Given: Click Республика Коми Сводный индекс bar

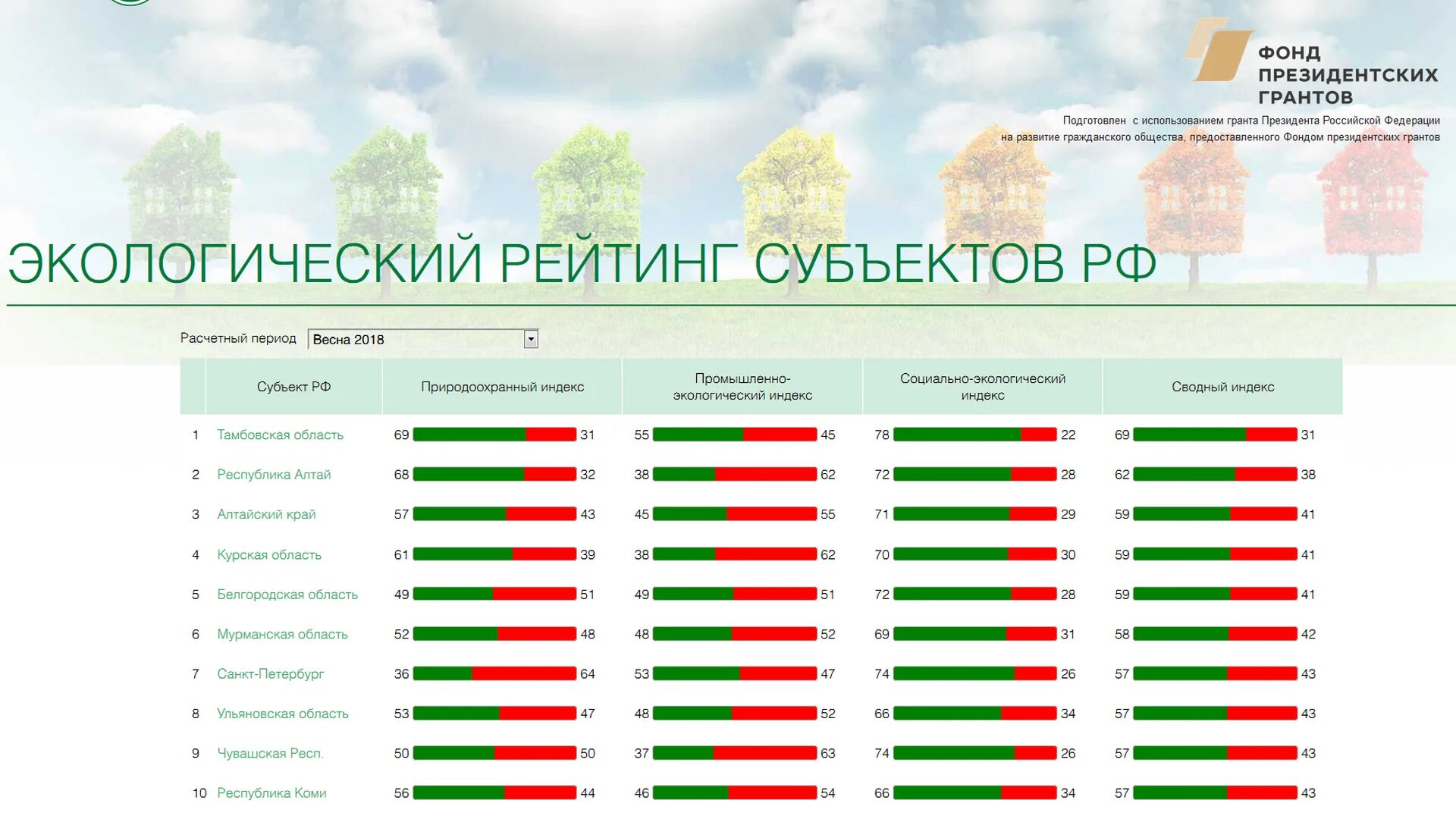Looking at the screenshot, I should [1215, 792].
